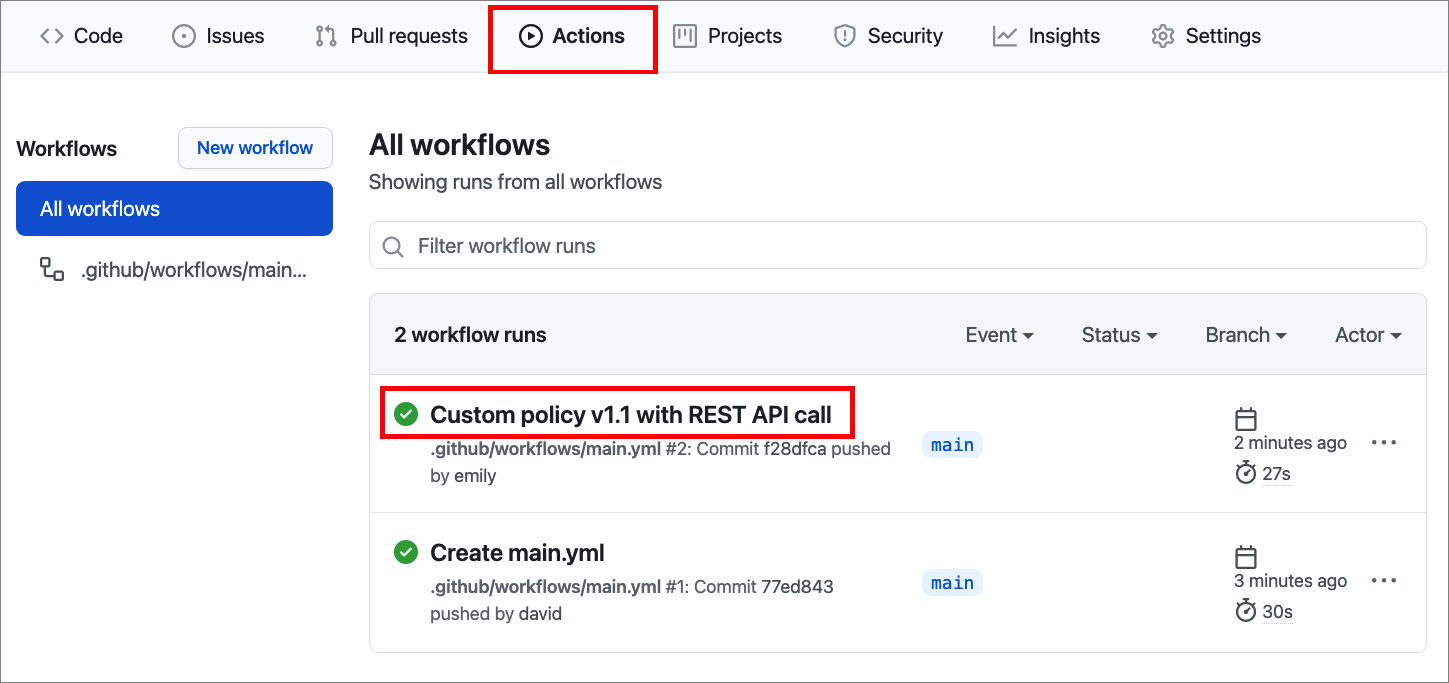Switch to the Code tab
The height and width of the screenshot is (683, 1449).
(x=81, y=35)
